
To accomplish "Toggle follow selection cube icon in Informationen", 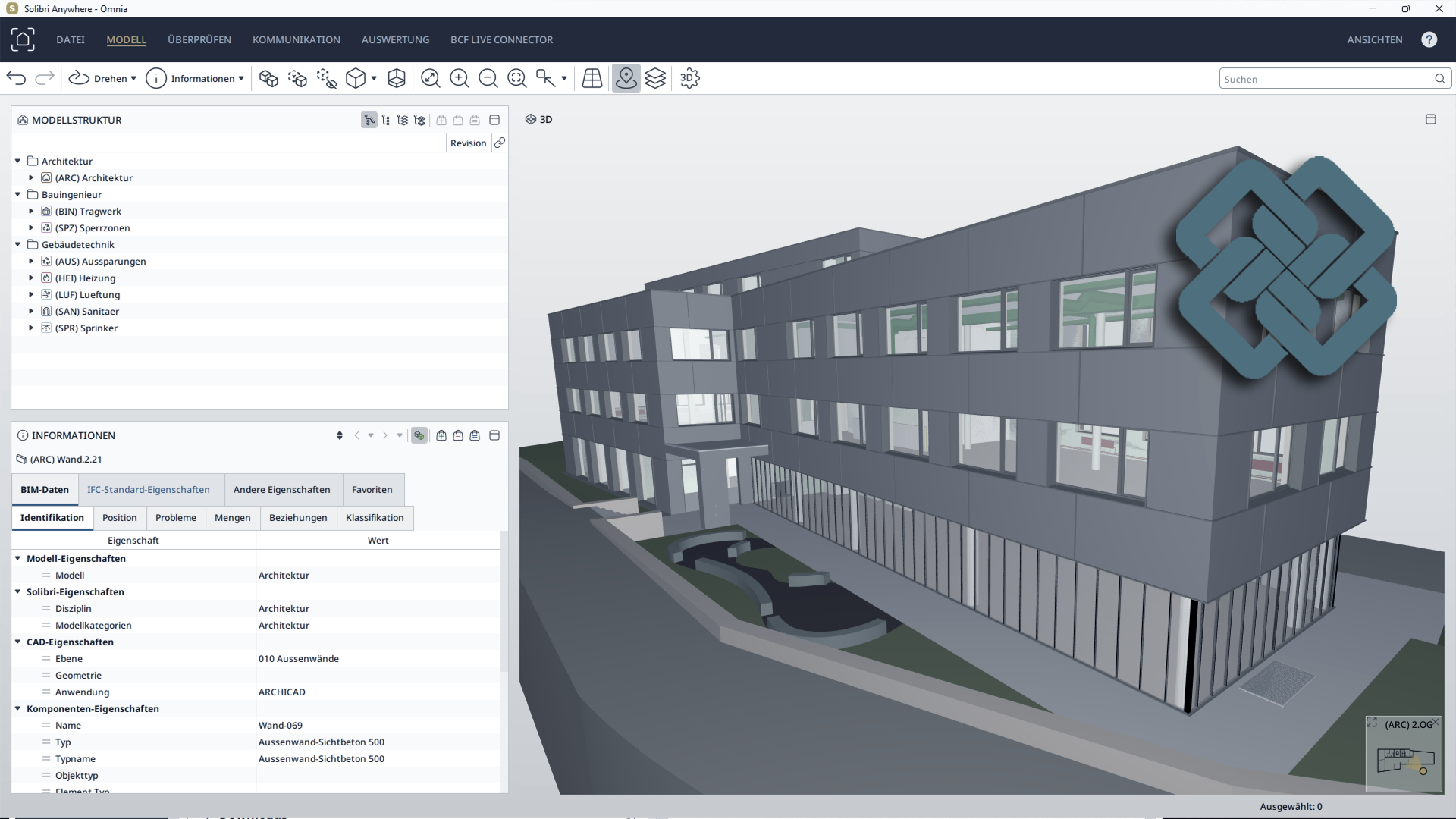I will point(419,435).
